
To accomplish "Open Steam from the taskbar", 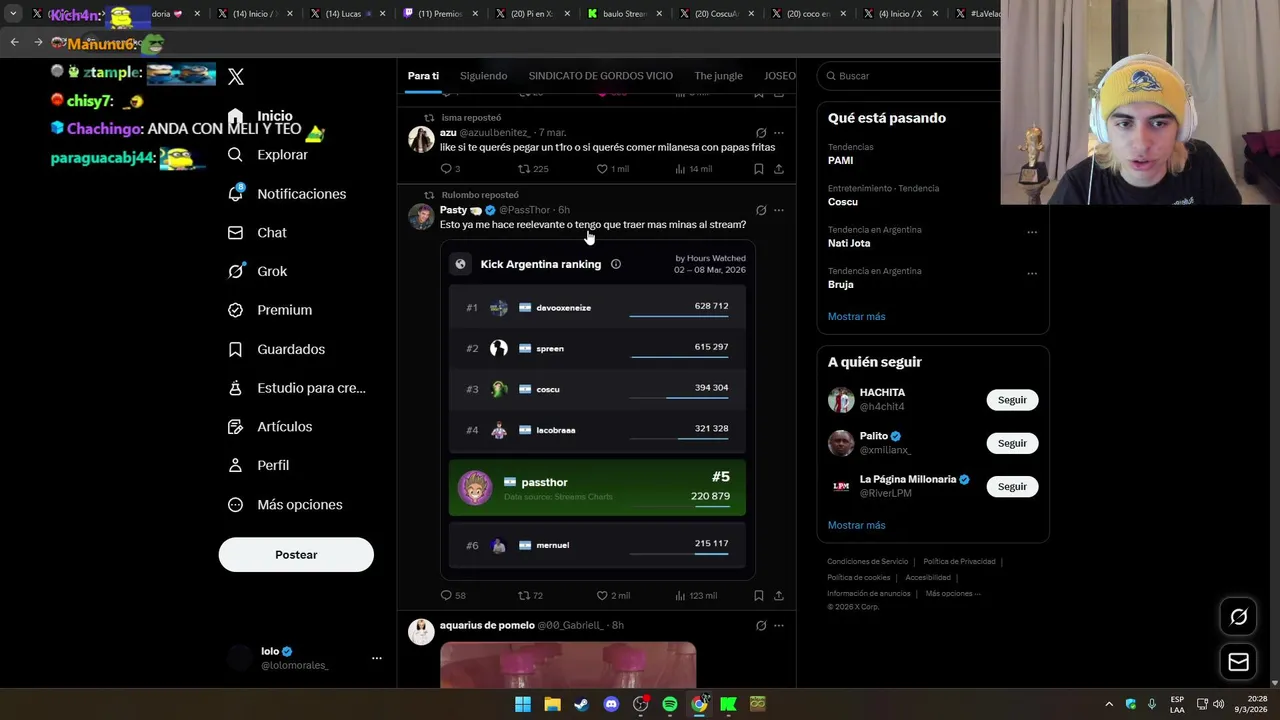I will click(x=582, y=704).
